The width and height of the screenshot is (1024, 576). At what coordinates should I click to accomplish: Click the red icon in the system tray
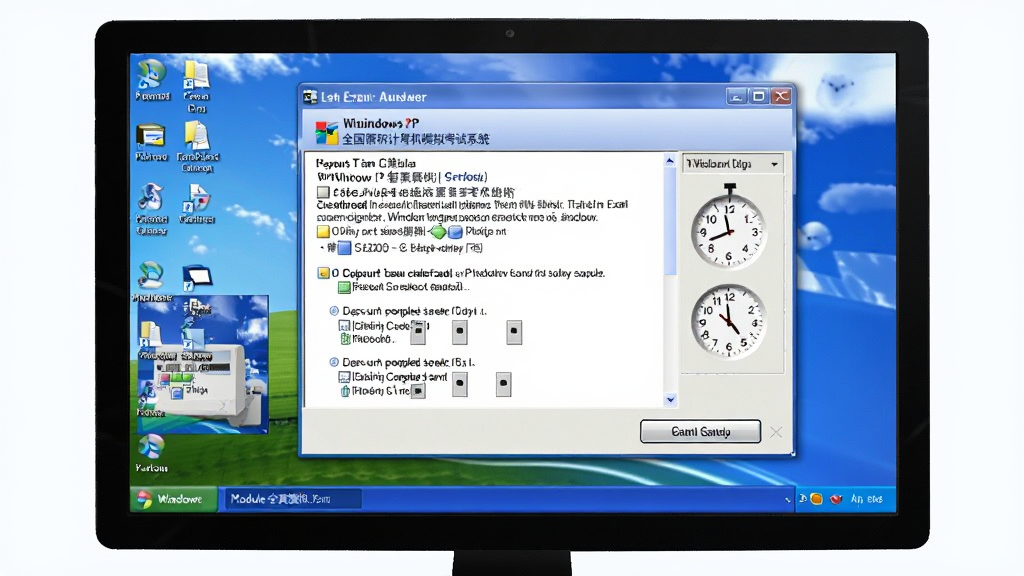(x=836, y=500)
